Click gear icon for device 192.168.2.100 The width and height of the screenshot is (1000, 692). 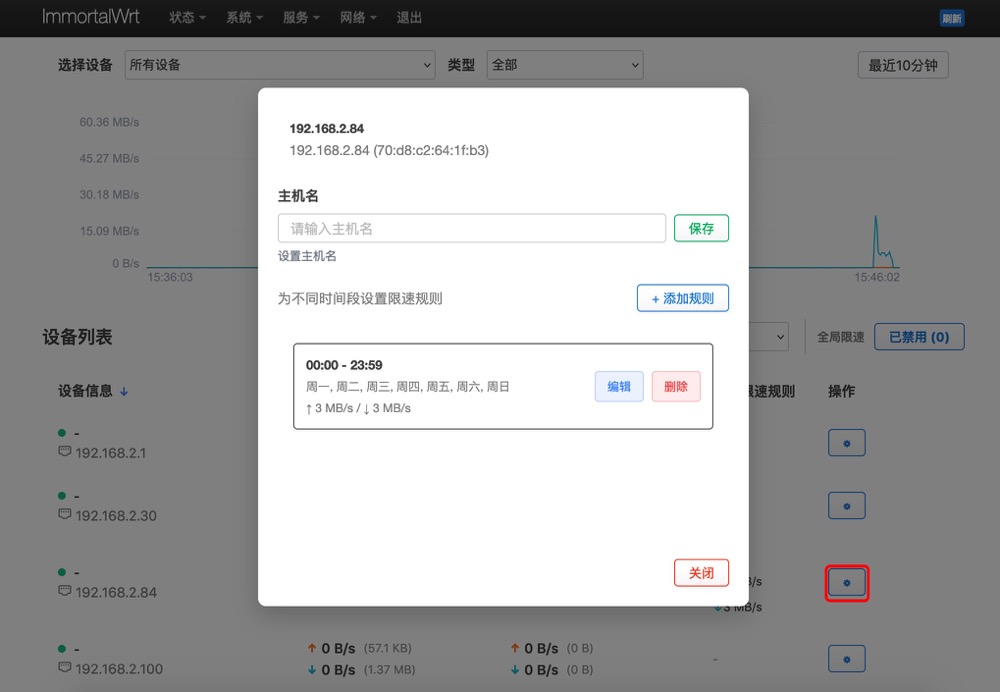[846, 659]
